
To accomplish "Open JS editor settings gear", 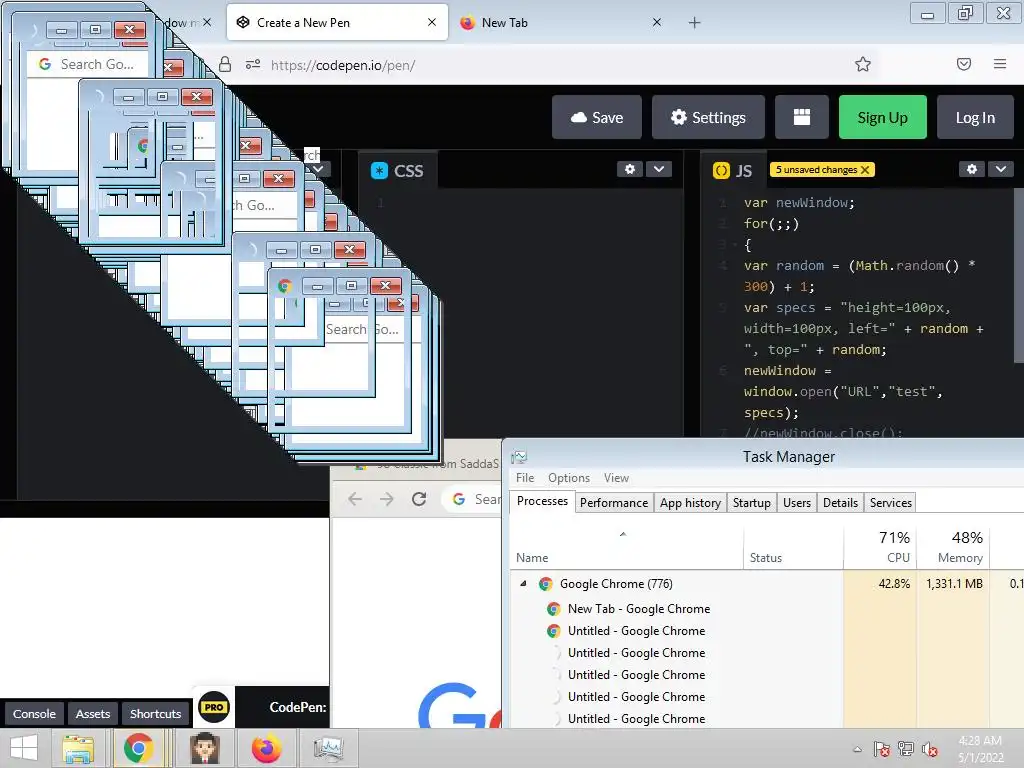I will pyautogui.click(x=972, y=169).
